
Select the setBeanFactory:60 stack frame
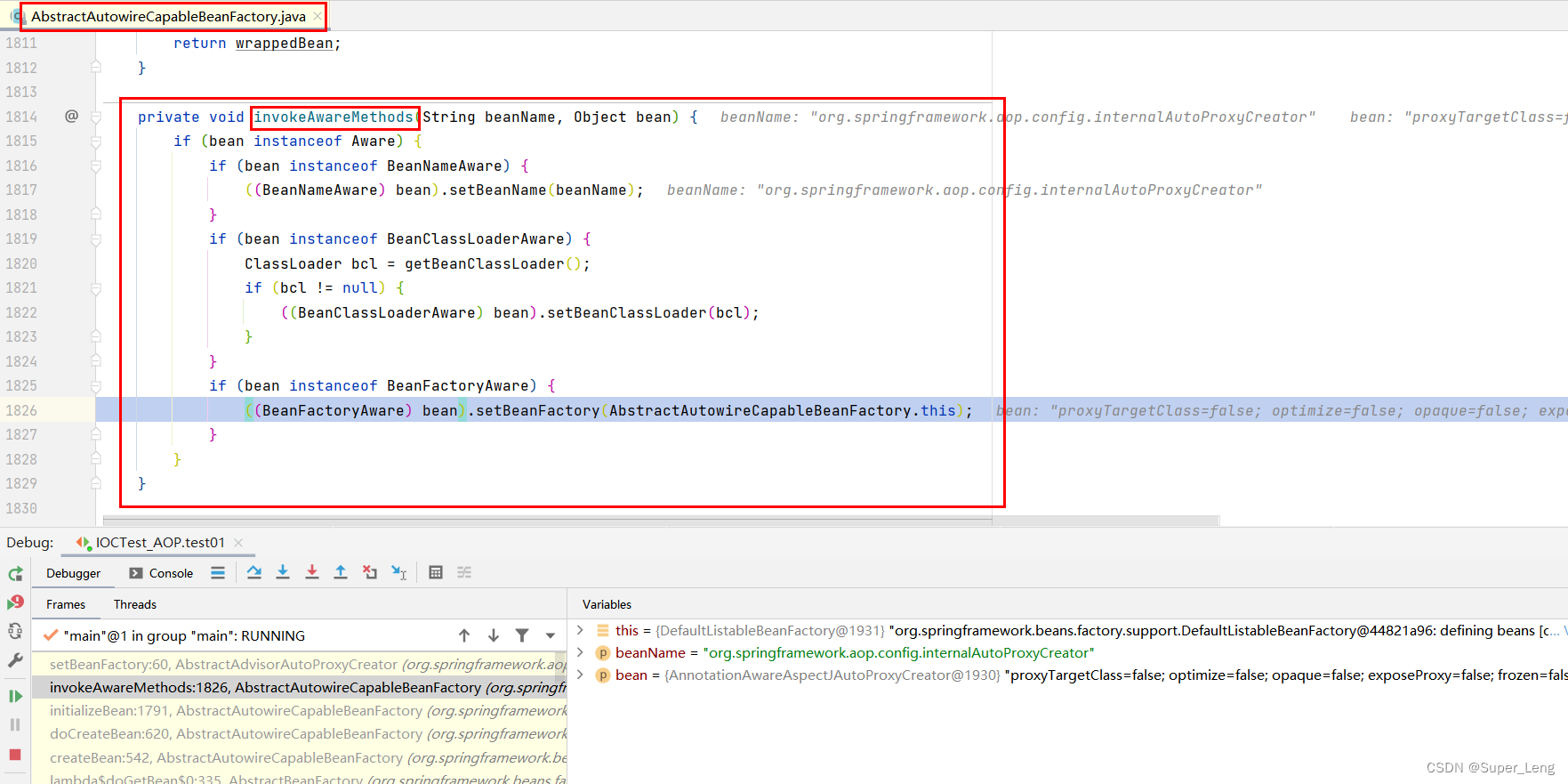pyautogui.click(x=299, y=664)
